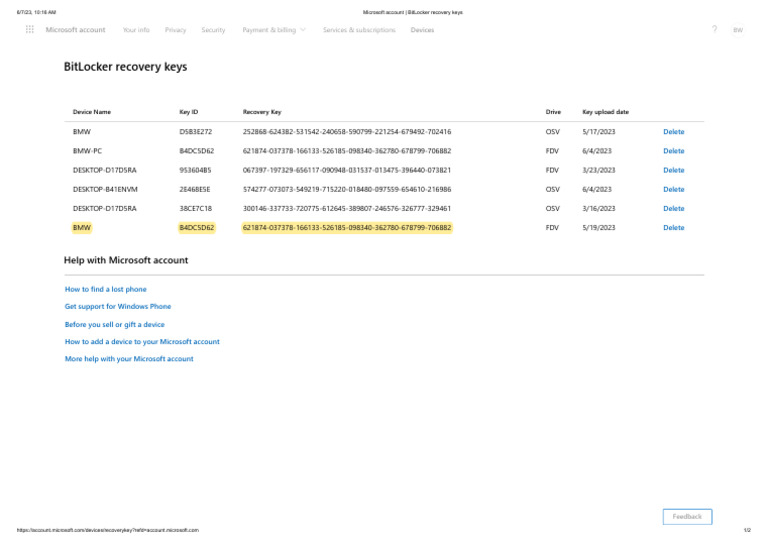Open Services & subscriptions tab
Screen dimensions: 768x543
(x=359, y=30)
